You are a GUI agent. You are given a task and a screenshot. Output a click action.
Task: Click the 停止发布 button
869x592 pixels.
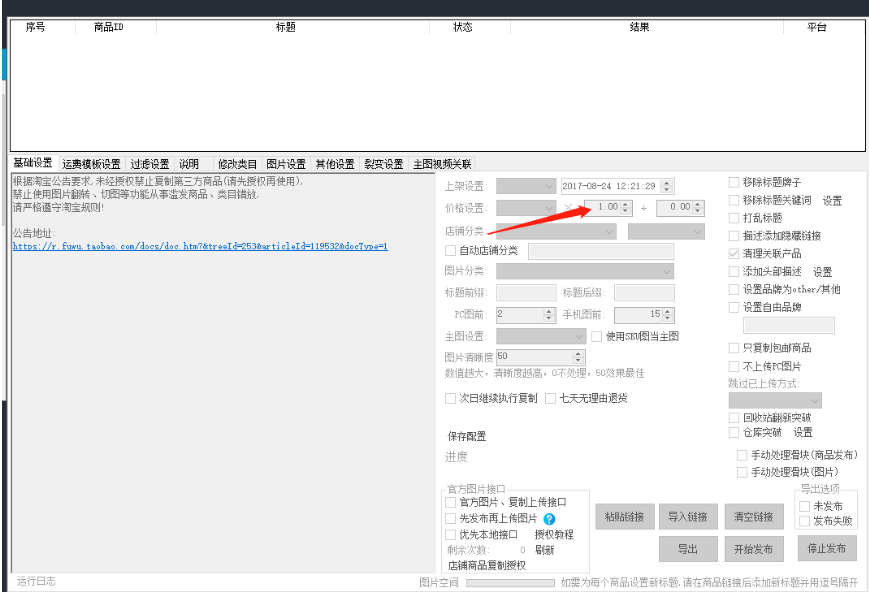click(x=826, y=549)
